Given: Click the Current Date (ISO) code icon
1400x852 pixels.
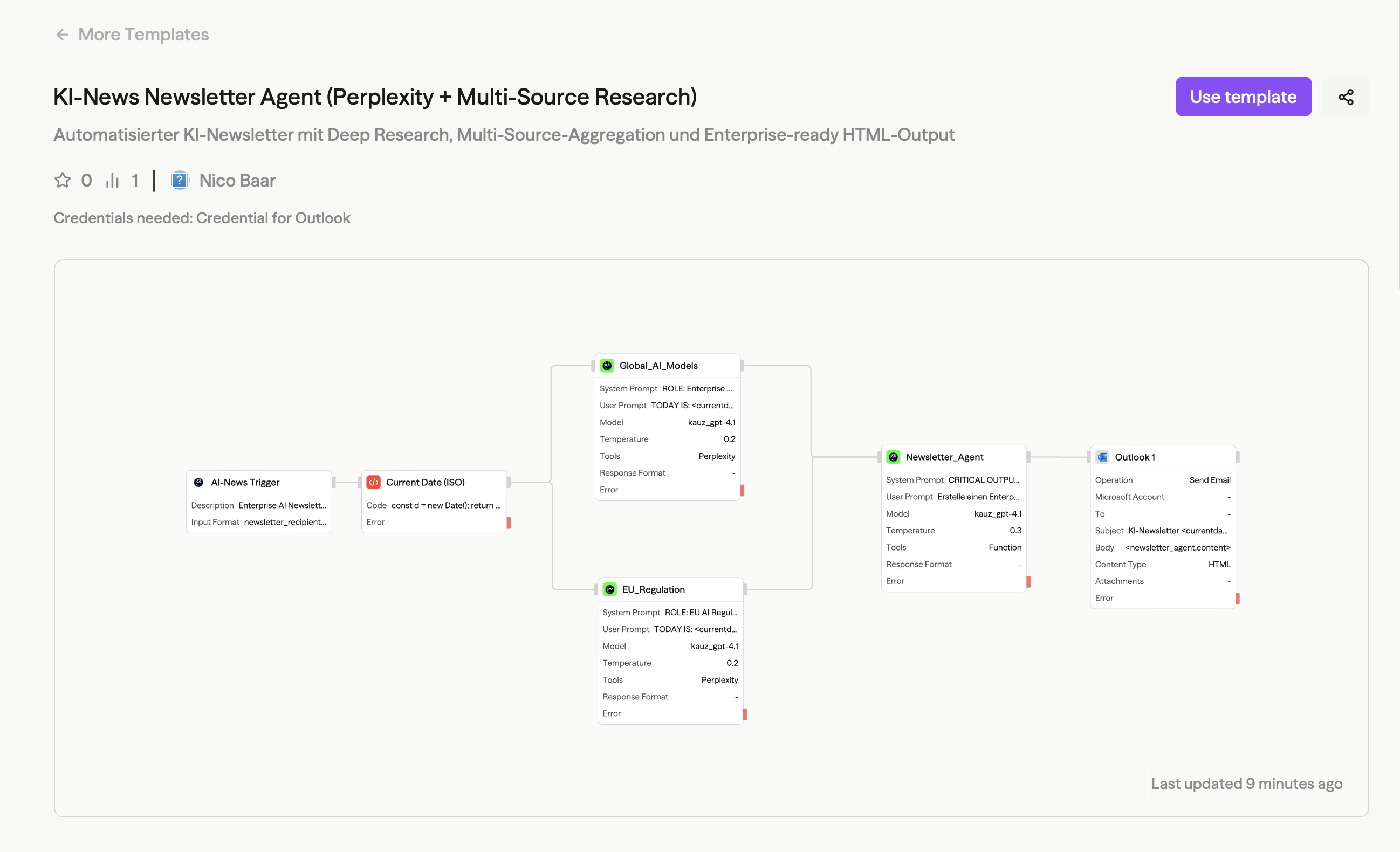Looking at the screenshot, I should 373,482.
